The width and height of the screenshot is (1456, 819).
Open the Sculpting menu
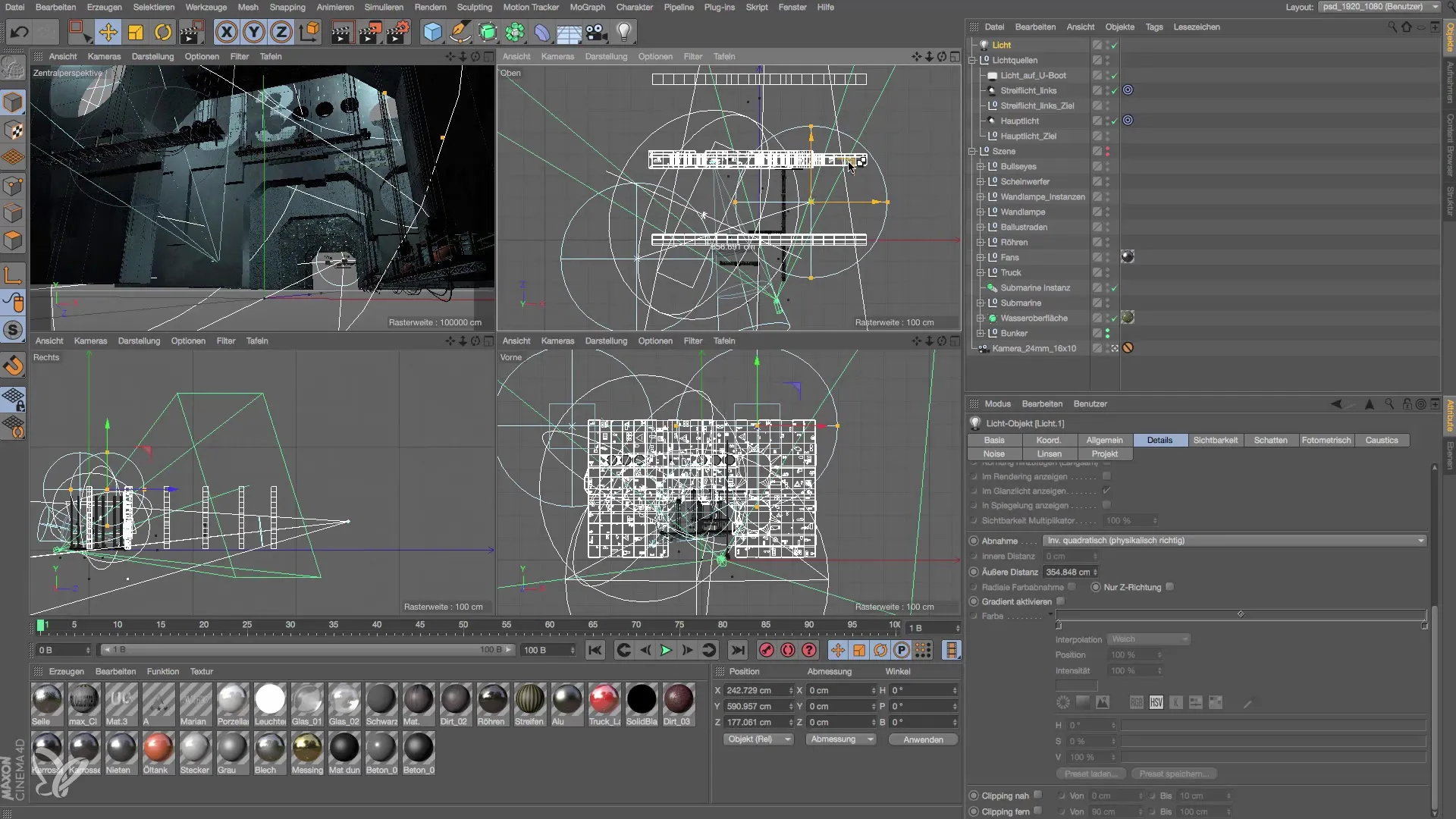click(x=475, y=7)
